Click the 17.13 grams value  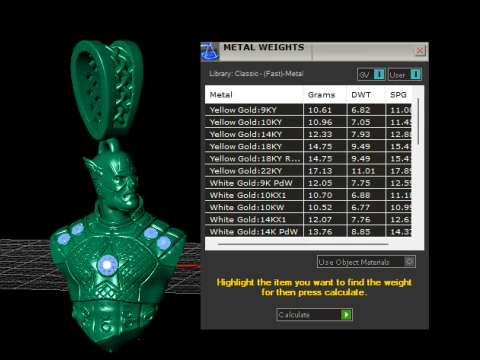[320, 171]
